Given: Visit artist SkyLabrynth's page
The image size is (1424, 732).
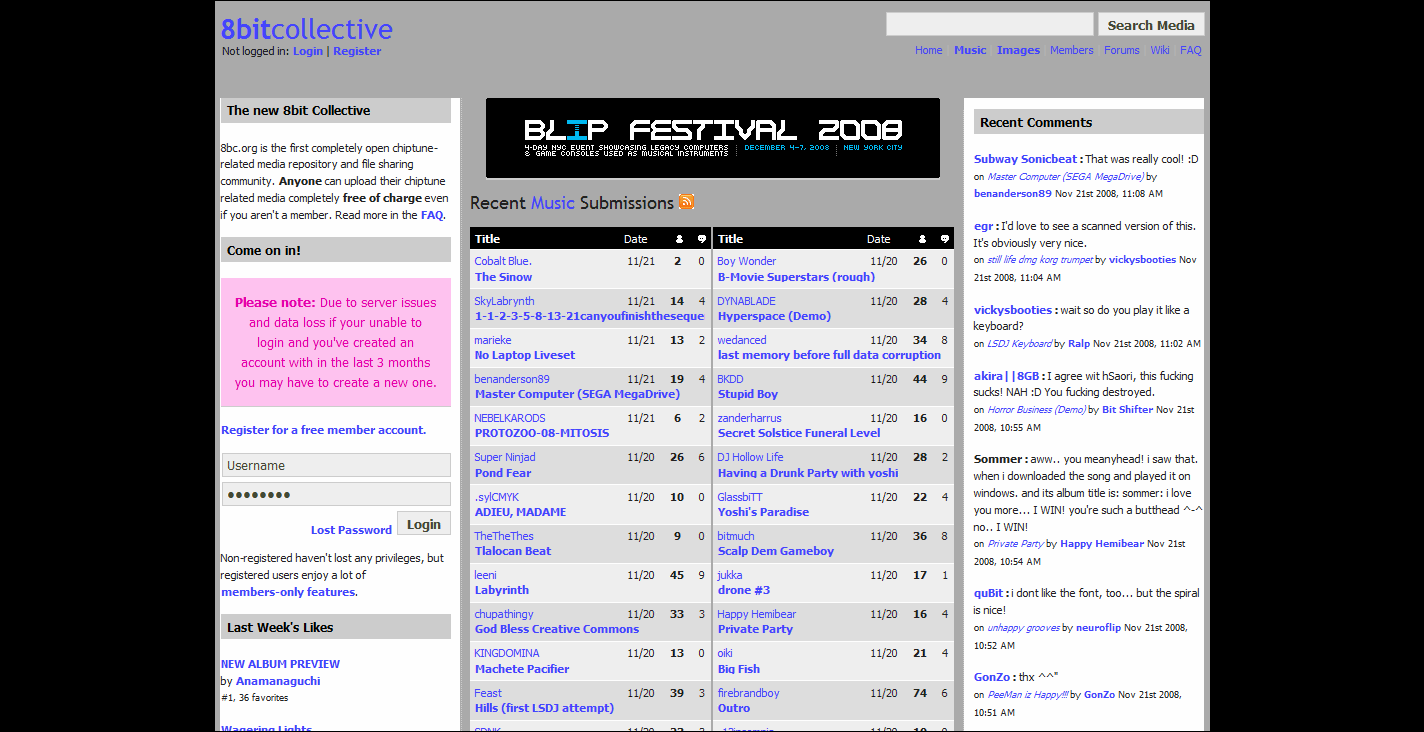Looking at the screenshot, I should [504, 301].
